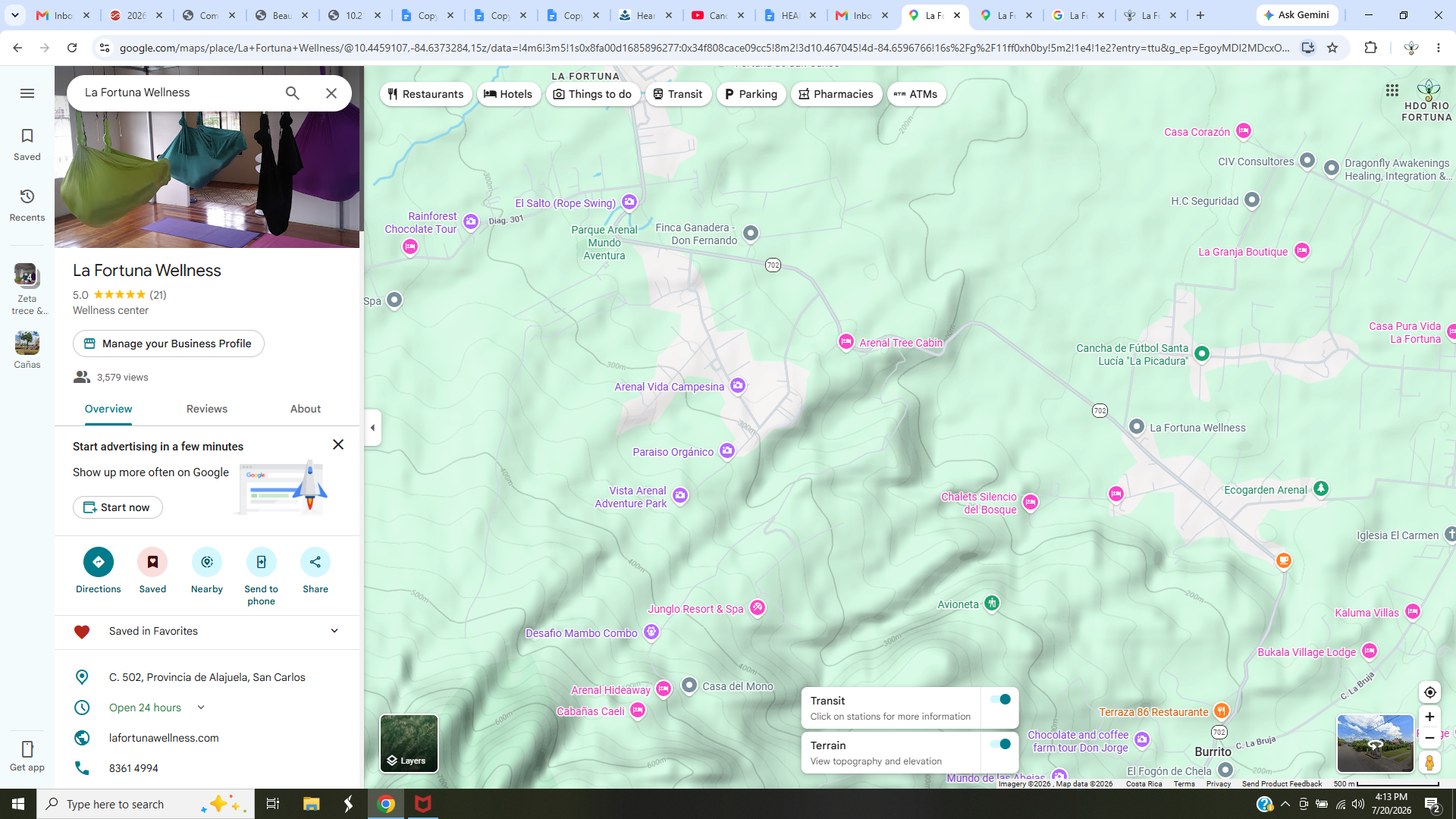1456x819 pixels.
Task: Click Manage your Business Profile button
Action: click(x=168, y=344)
